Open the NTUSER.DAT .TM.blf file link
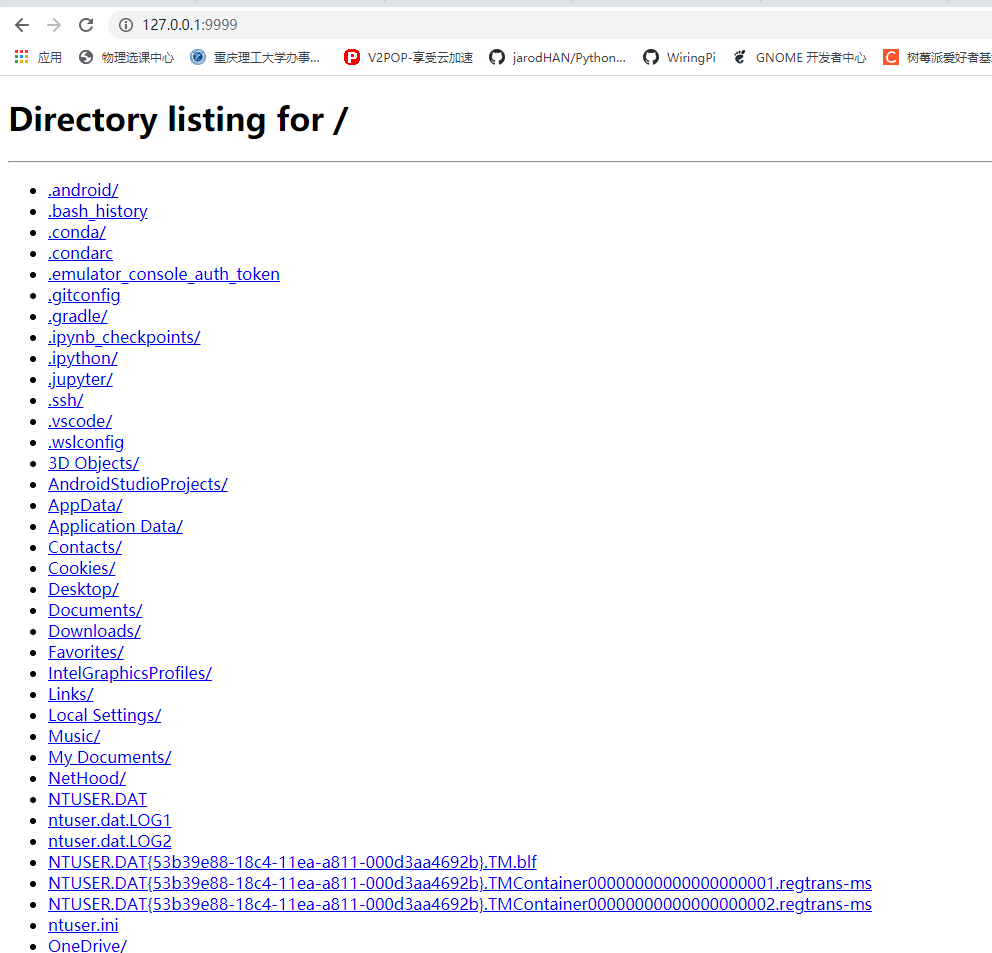Image resolution: width=992 pixels, height=953 pixels. (292, 862)
